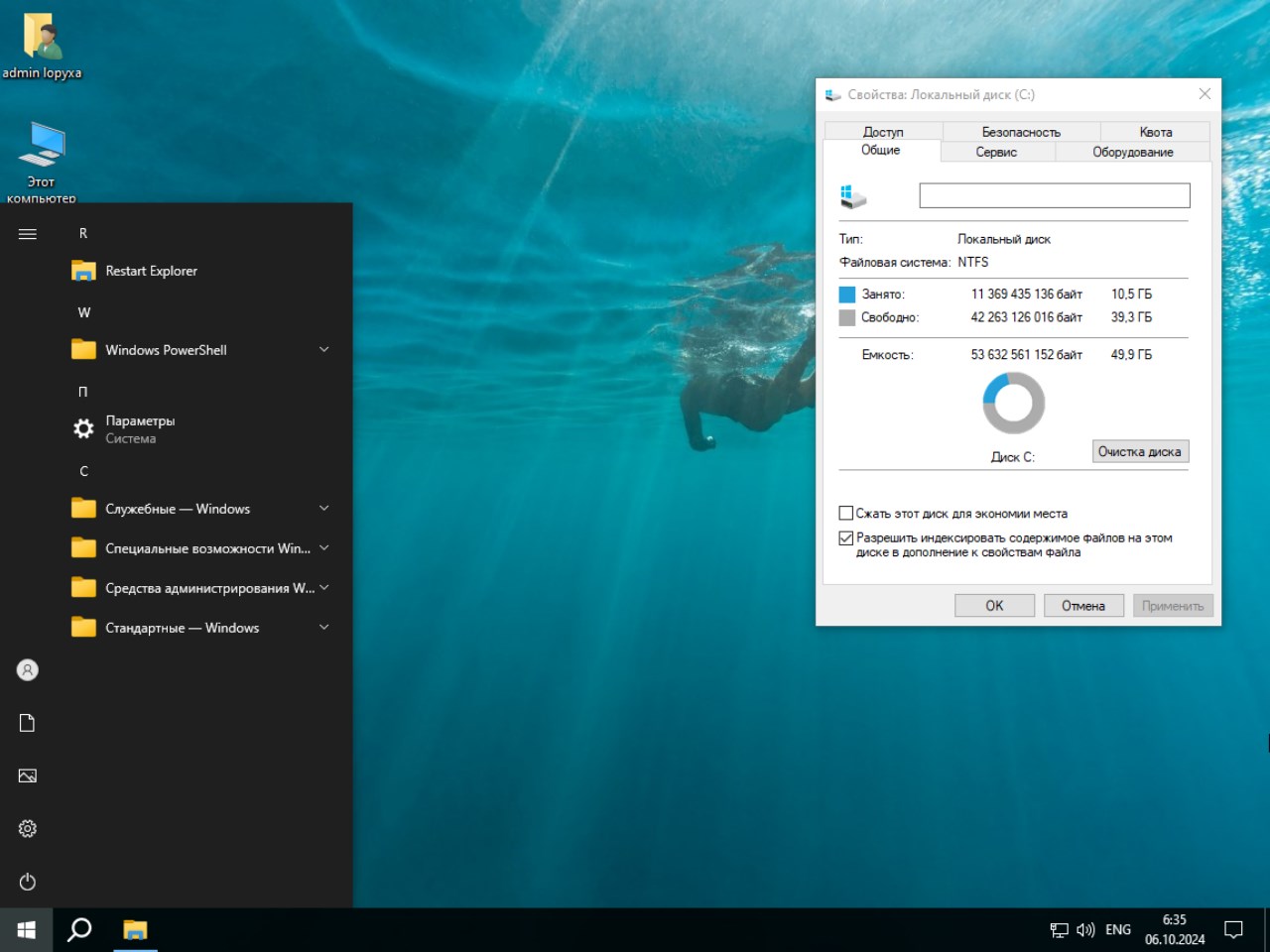Open File Explorer from the taskbar
The height and width of the screenshot is (952, 1270).
coord(135,929)
